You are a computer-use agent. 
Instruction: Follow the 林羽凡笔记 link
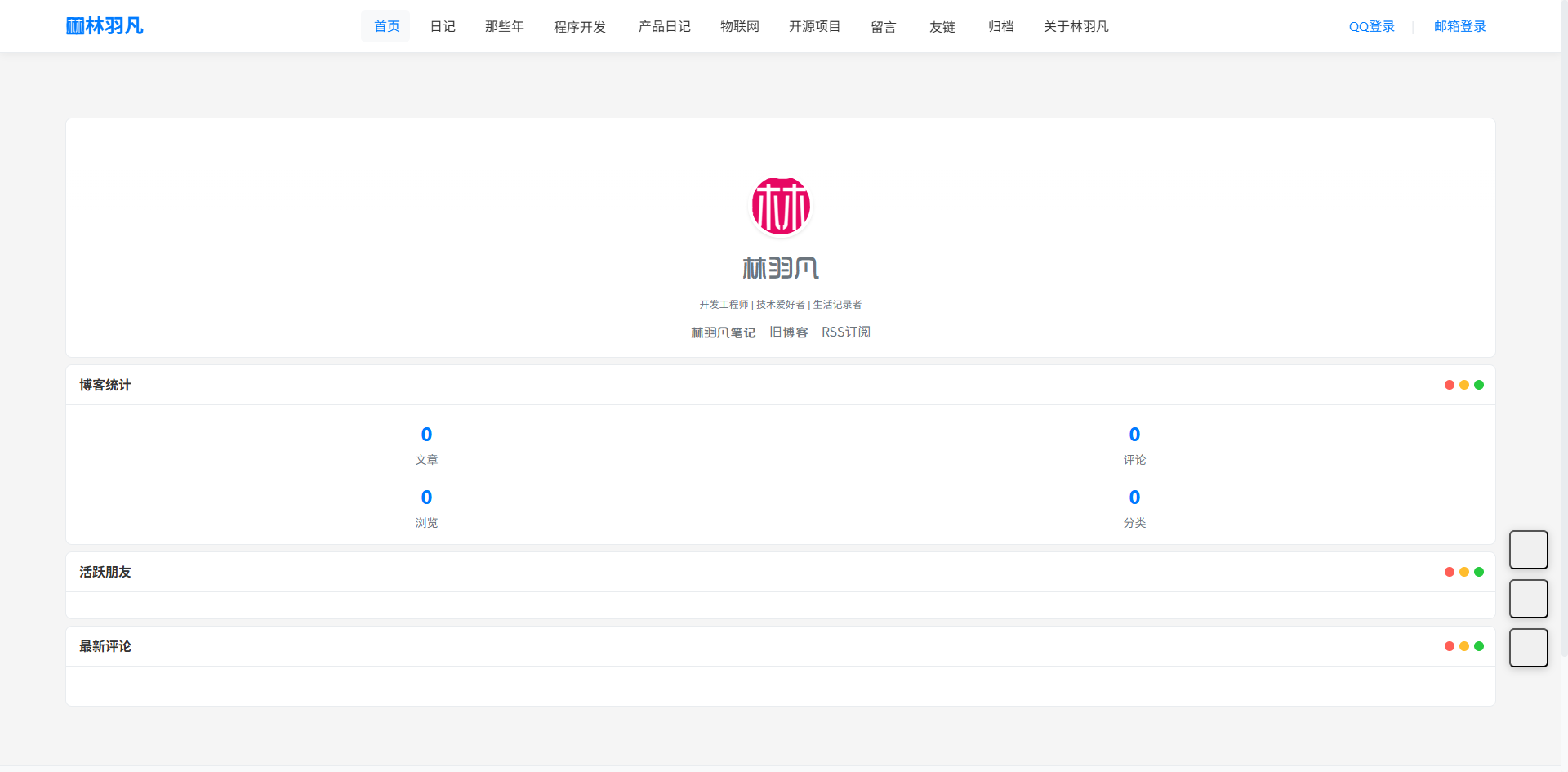coord(723,332)
